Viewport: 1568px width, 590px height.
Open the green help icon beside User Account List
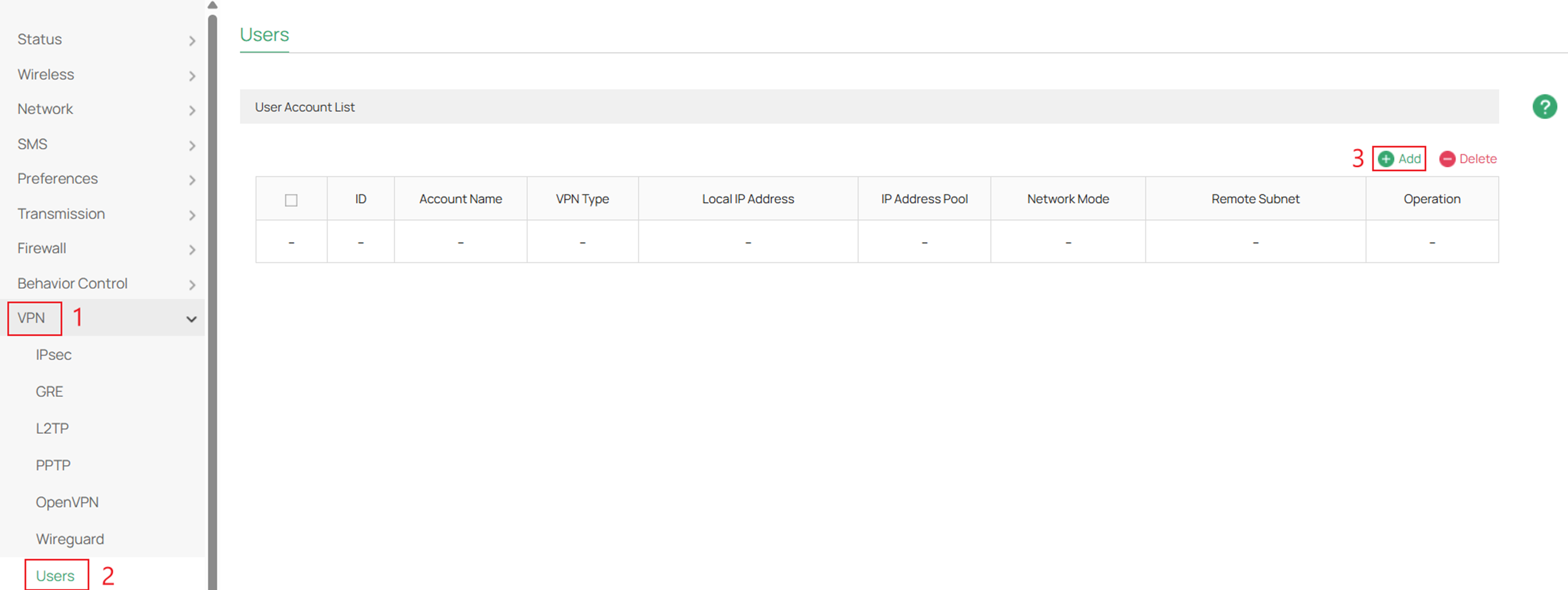(x=1544, y=106)
